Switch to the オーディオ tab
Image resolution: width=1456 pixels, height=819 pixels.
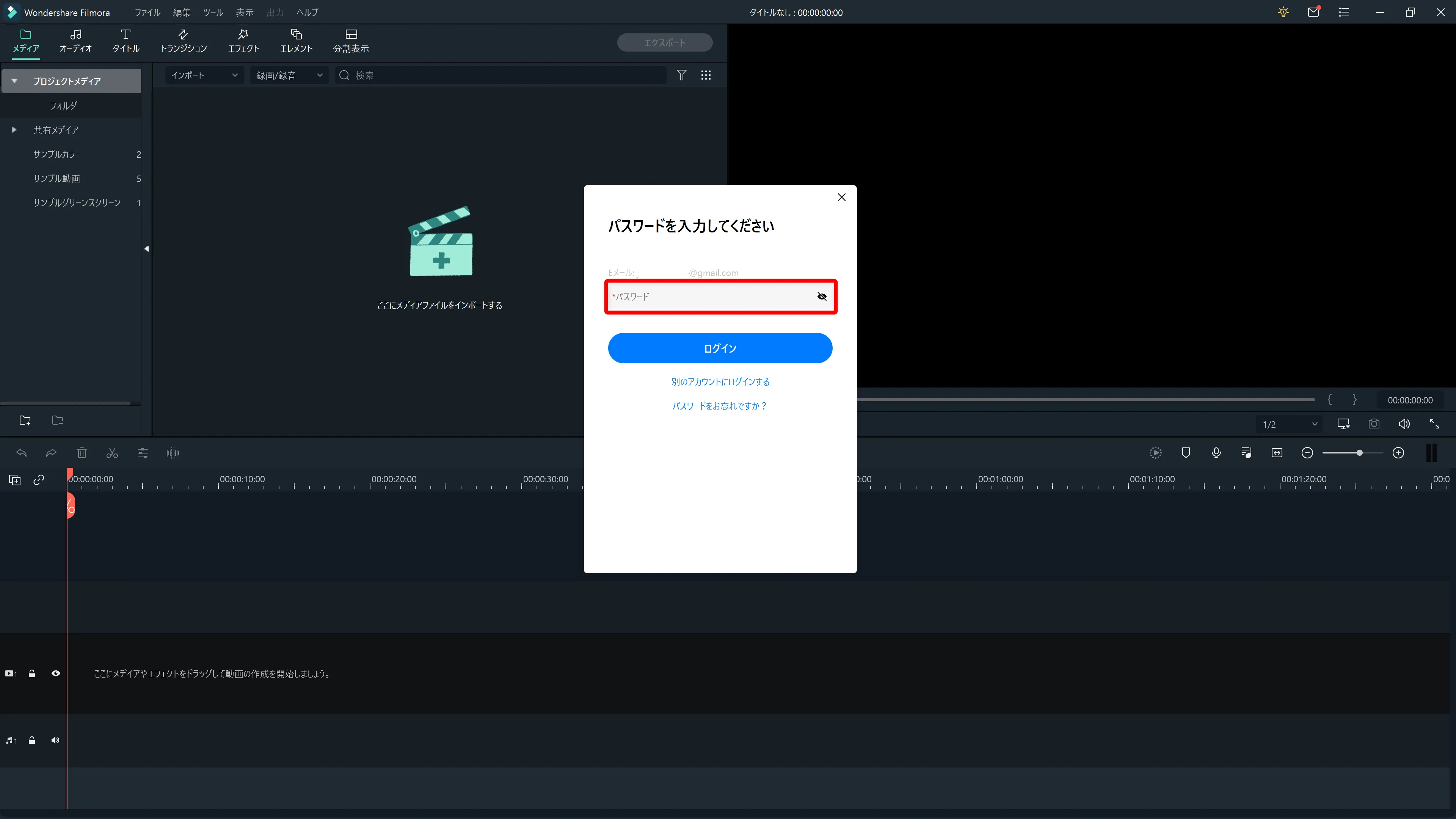tap(75, 41)
